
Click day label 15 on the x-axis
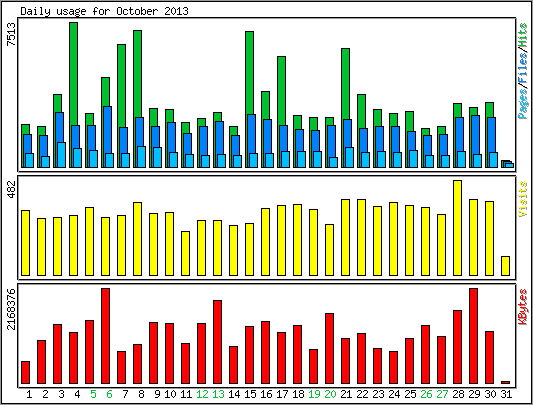pos(250,394)
